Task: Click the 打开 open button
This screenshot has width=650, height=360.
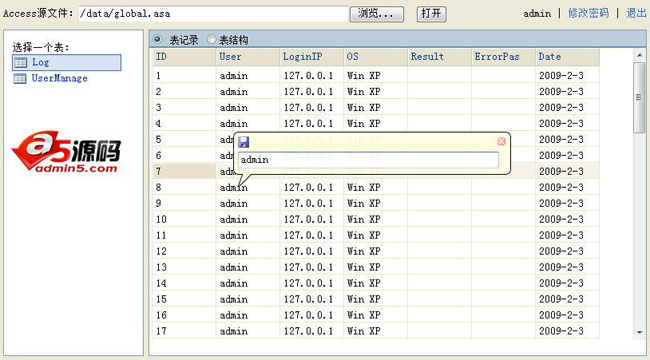Action: click(x=431, y=14)
